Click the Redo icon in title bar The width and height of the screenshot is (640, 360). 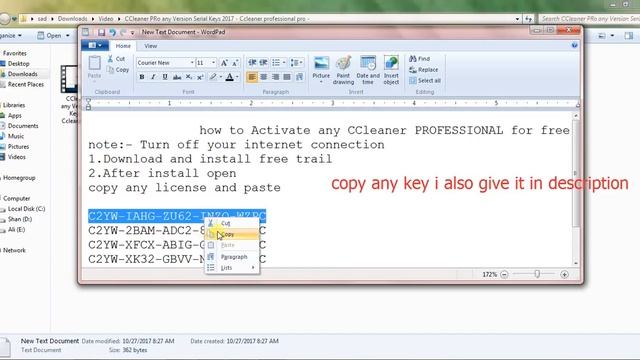[x=123, y=32]
